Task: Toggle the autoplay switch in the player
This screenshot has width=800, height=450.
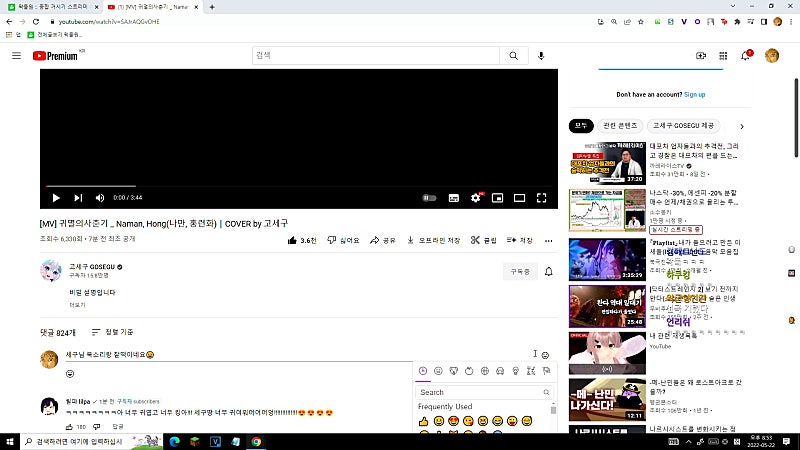Action: (429, 198)
